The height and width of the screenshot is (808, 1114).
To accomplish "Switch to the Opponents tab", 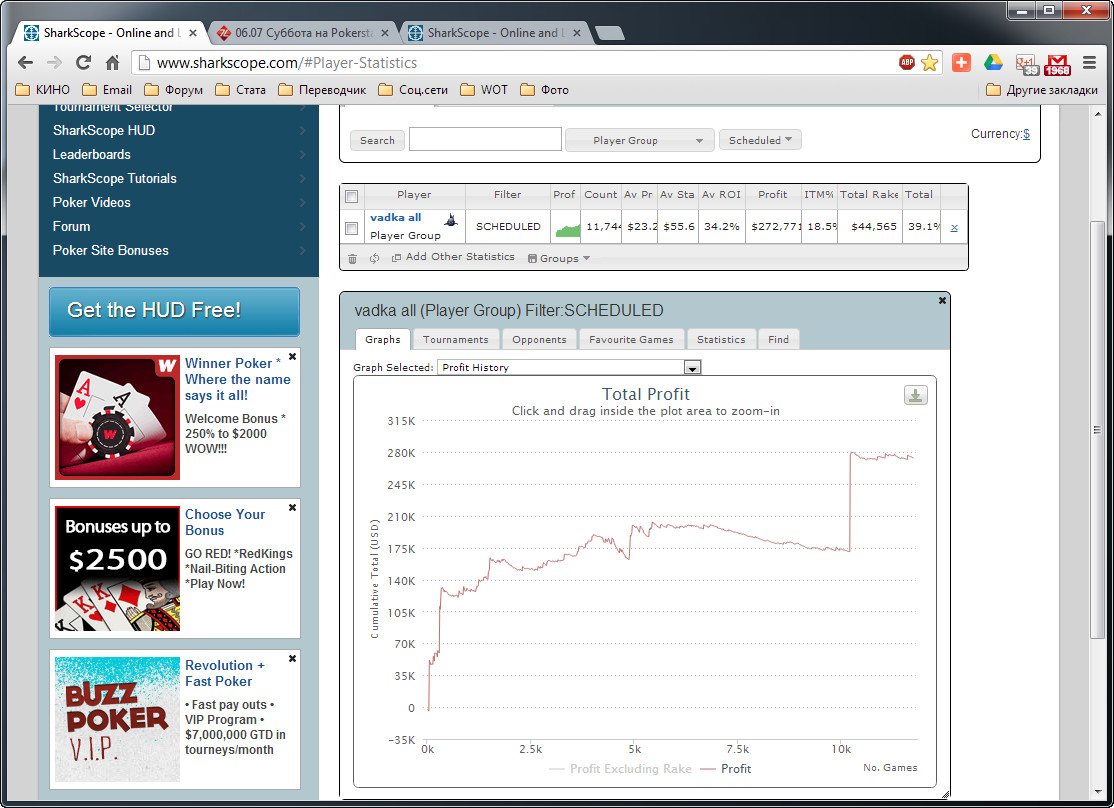I will pos(539,339).
